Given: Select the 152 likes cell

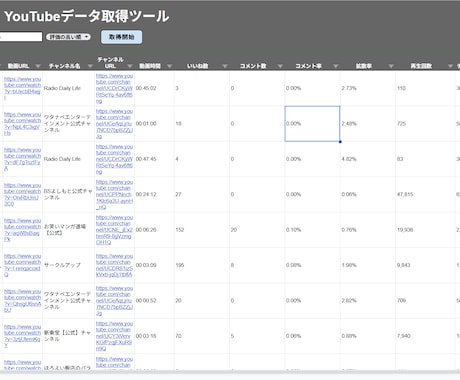Looking at the screenshot, I should 201,230.
